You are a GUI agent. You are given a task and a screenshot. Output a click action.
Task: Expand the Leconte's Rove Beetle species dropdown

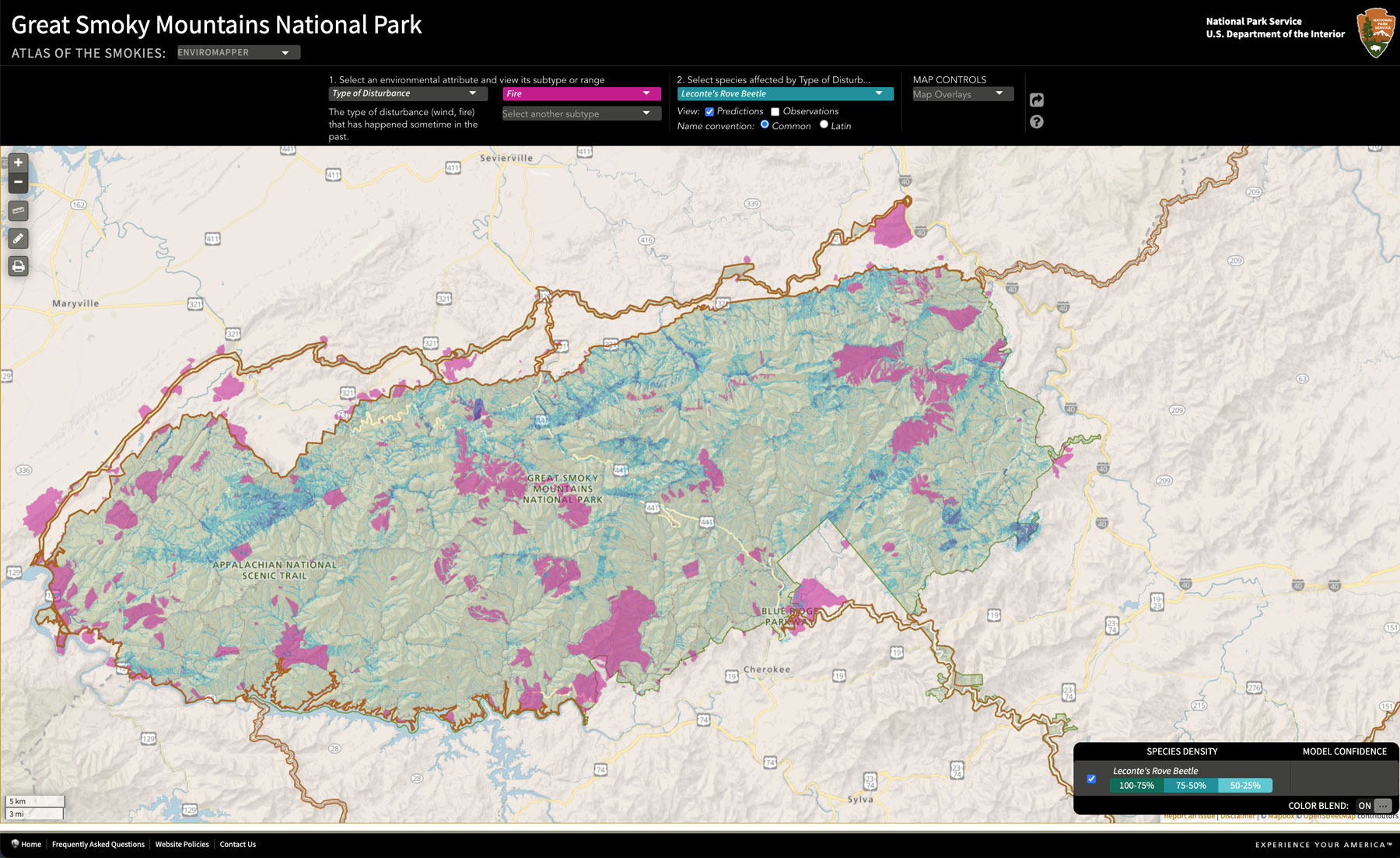[x=784, y=94]
